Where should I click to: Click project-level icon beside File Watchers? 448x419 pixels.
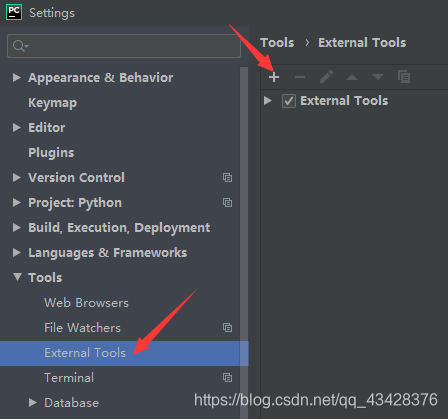227,327
